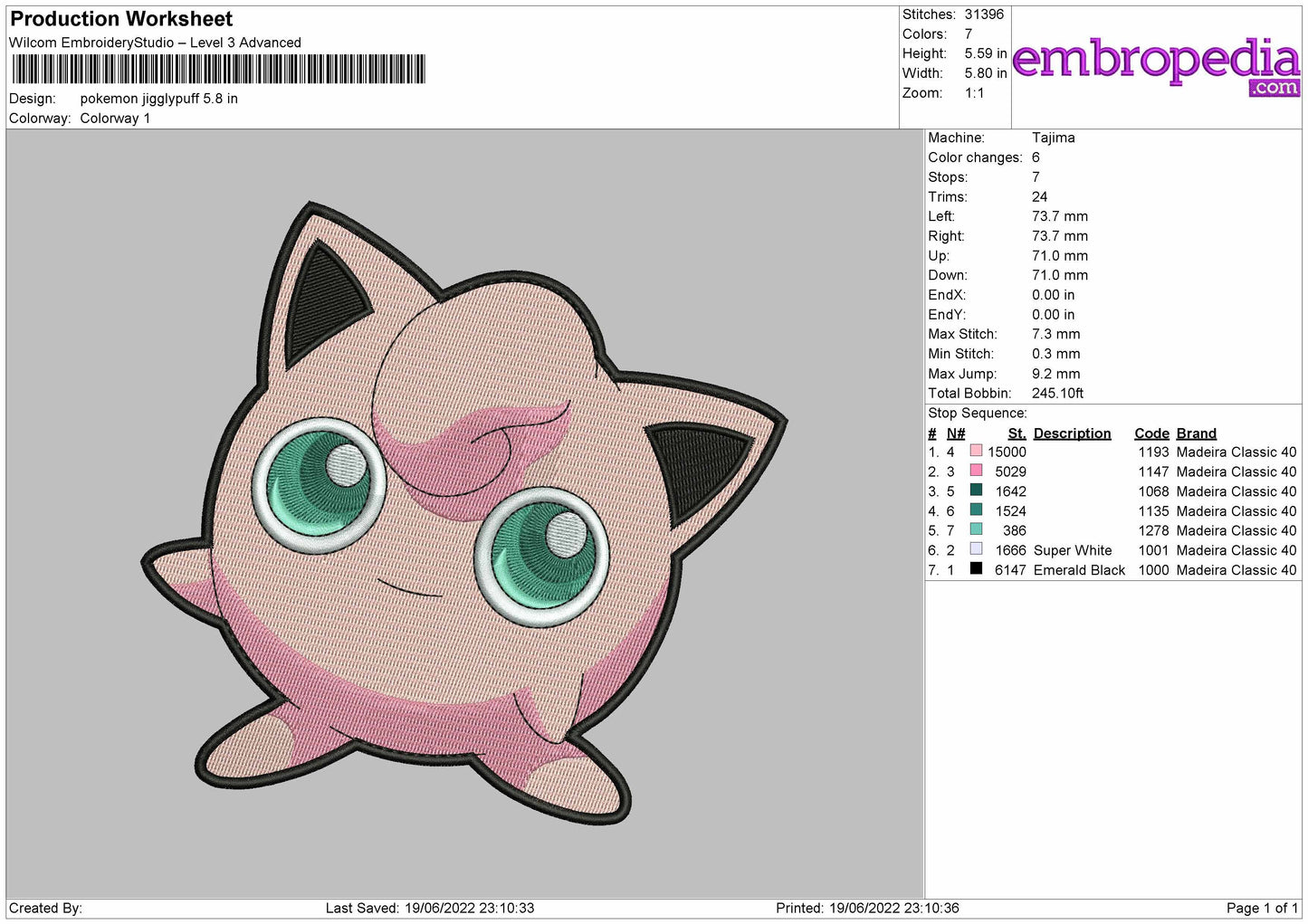This screenshot has height=924, width=1308.
Task: Click the 'Colorway 1' value
Action: [x=115, y=119]
